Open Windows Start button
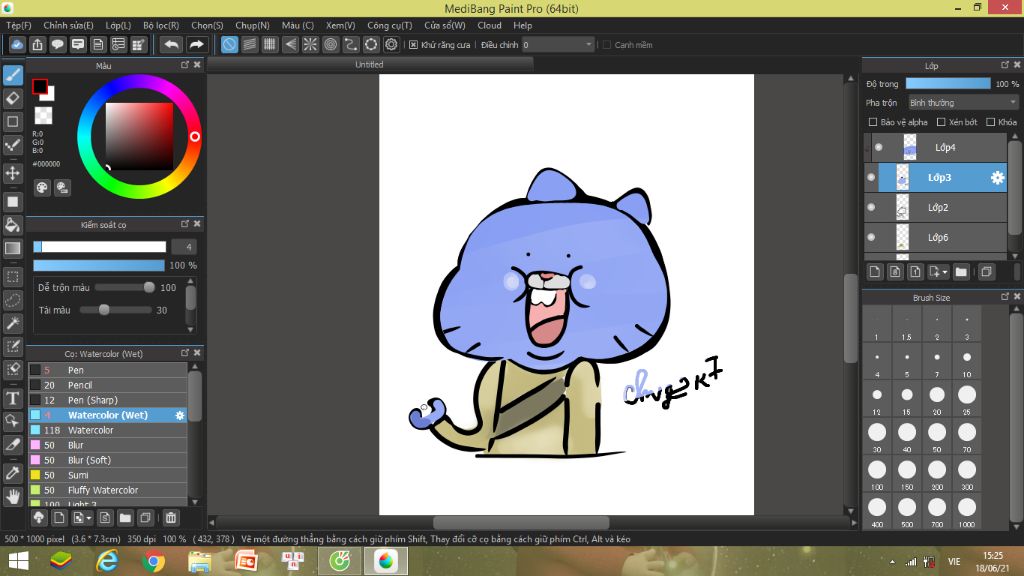Image resolution: width=1024 pixels, height=576 pixels. pos(18,562)
